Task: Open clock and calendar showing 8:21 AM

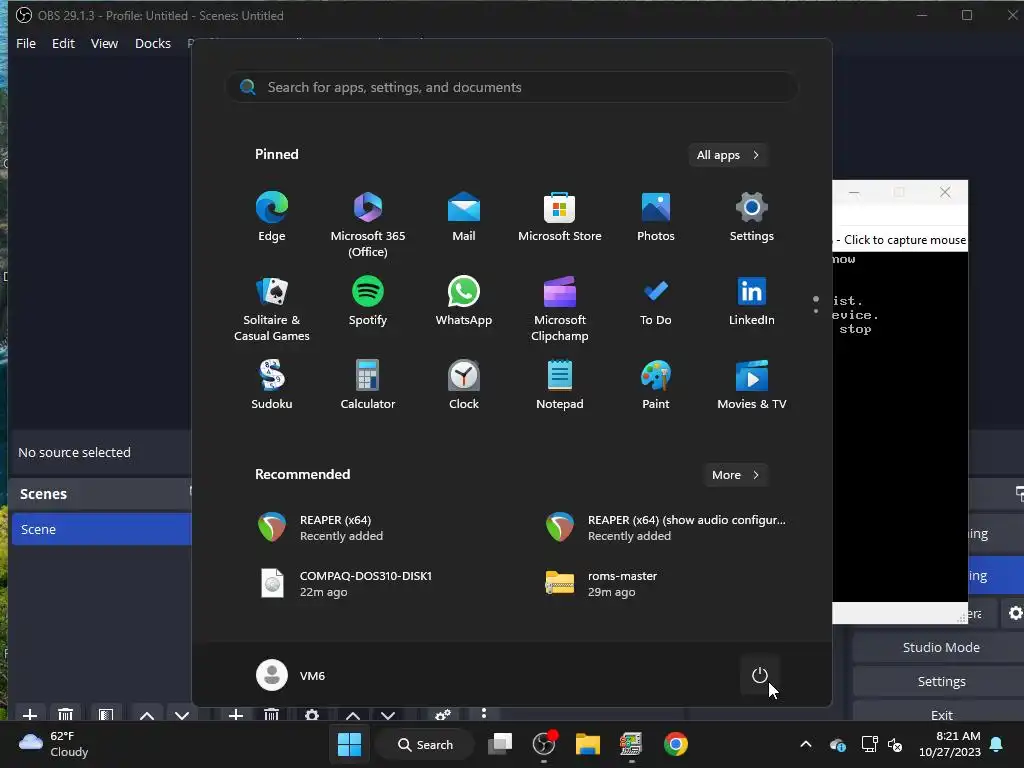Action: 950,744
